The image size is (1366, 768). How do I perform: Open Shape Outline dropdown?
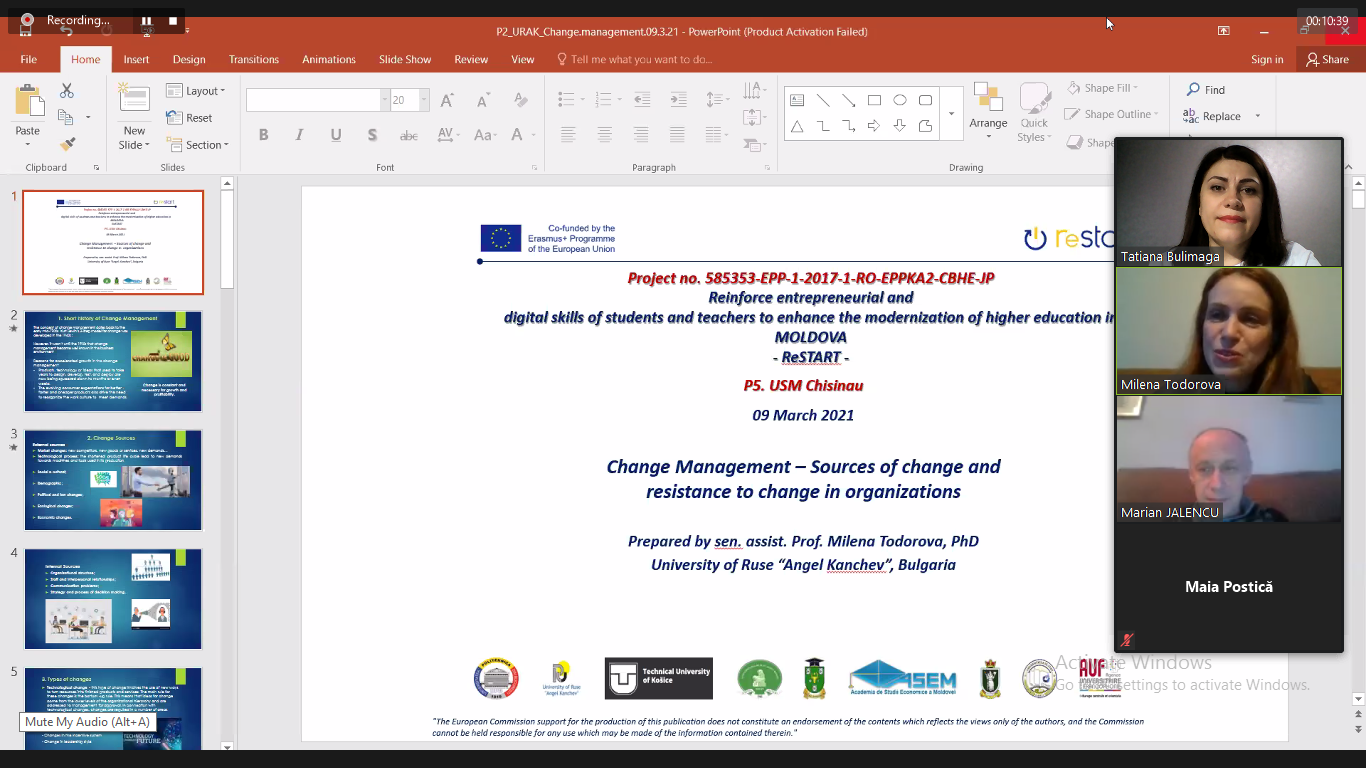pos(1112,114)
